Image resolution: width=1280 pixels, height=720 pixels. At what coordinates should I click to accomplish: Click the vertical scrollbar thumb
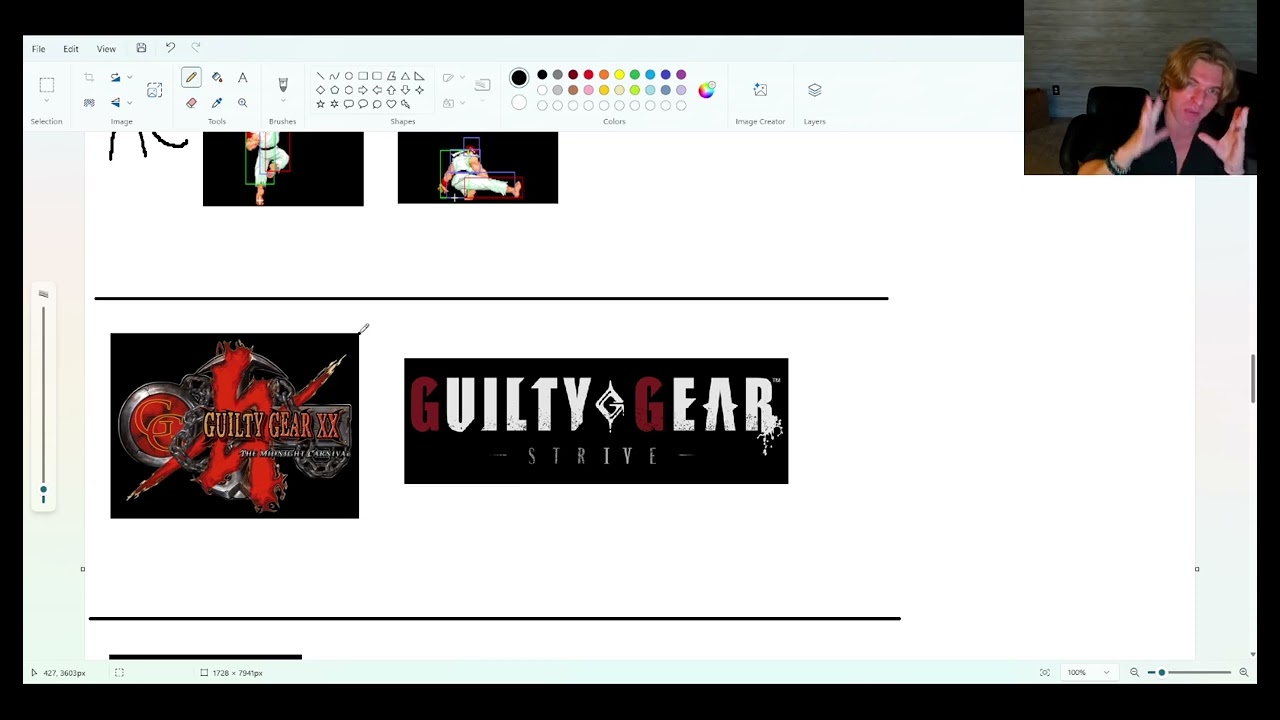(1253, 379)
